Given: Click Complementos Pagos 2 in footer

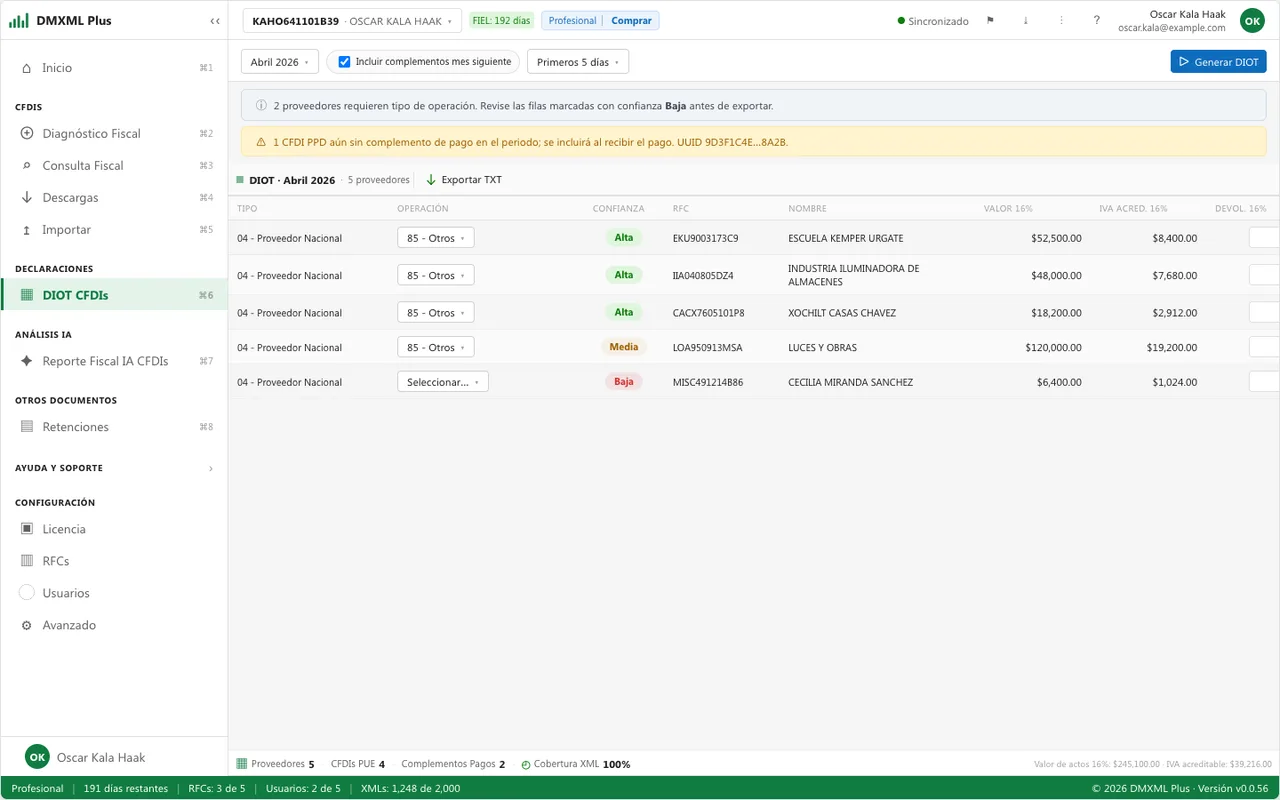Looking at the screenshot, I should (453, 764).
